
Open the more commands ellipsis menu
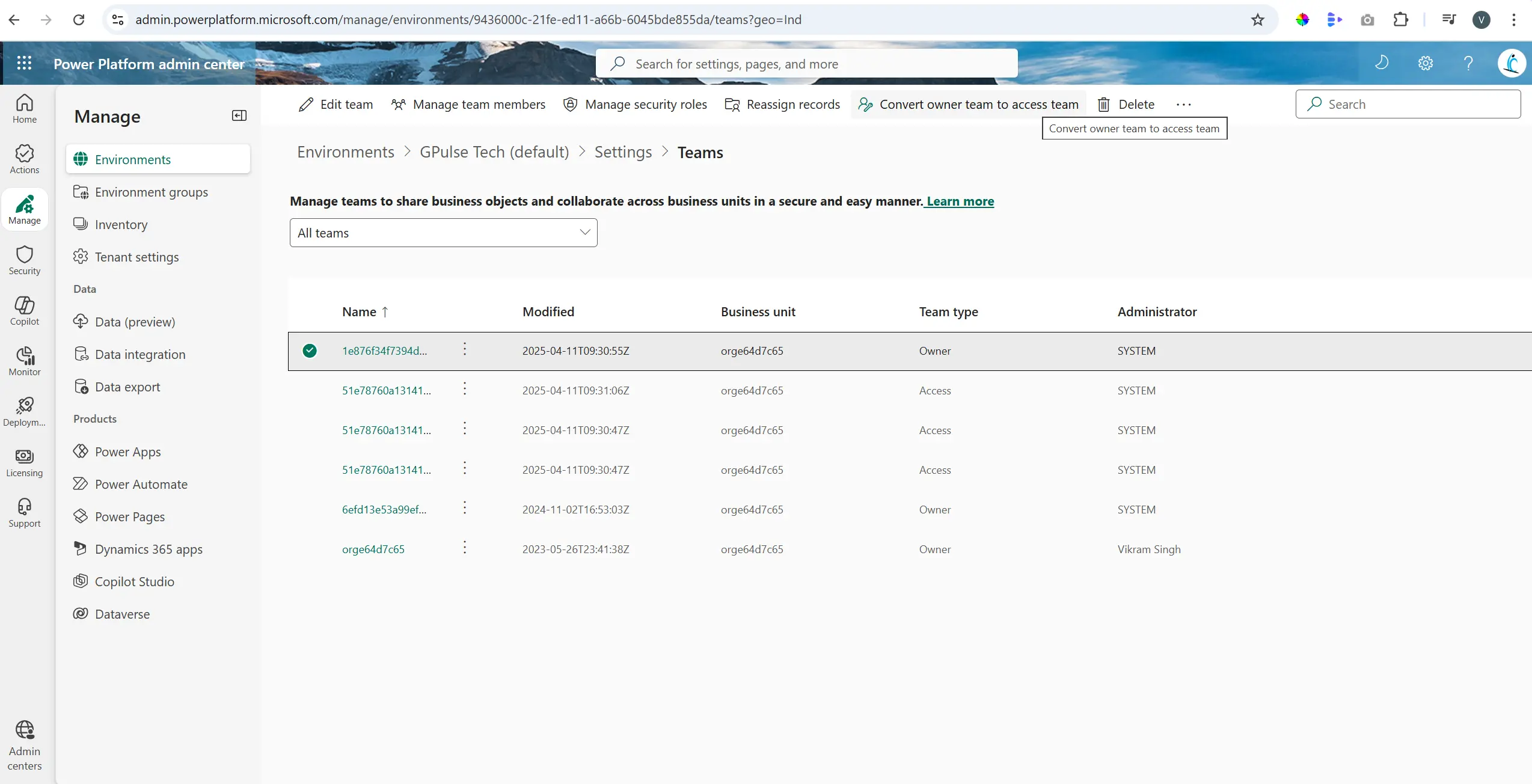[1183, 103]
